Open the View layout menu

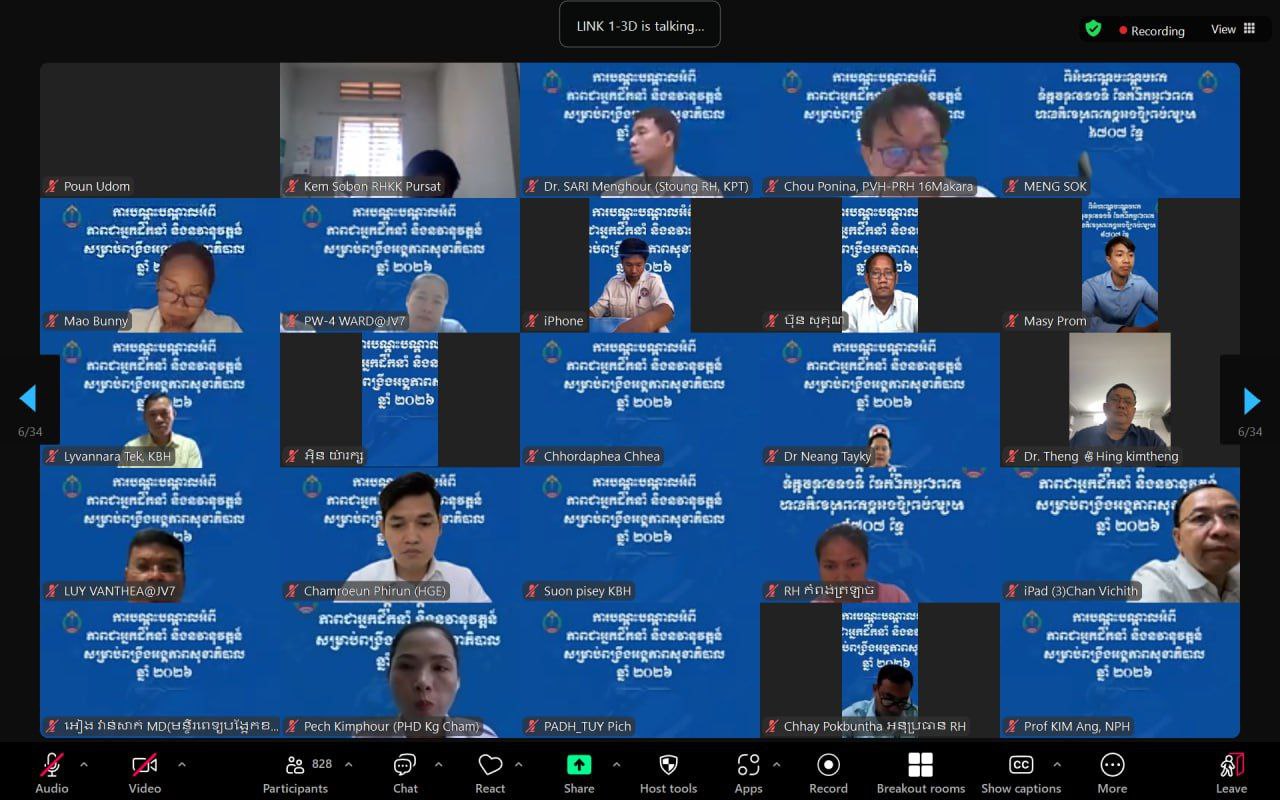[1233, 29]
